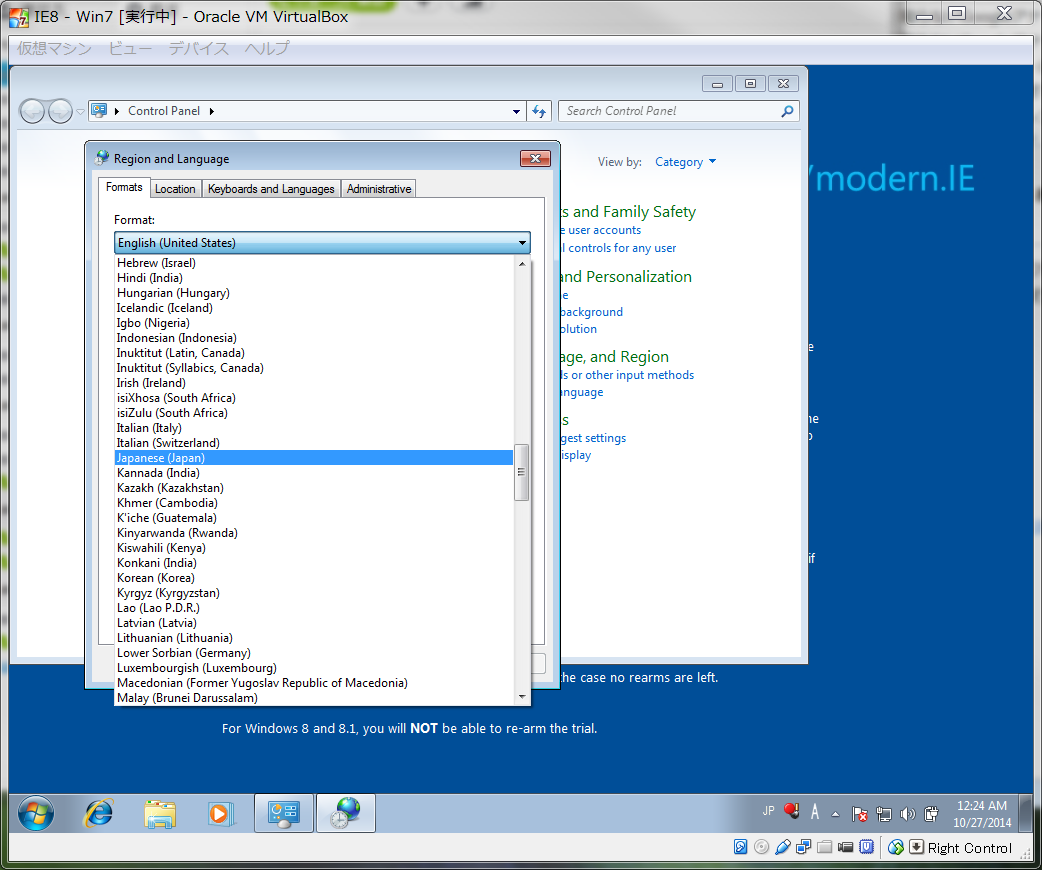Click the Forward navigation button
1042x870 pixels.
(60, 111)
